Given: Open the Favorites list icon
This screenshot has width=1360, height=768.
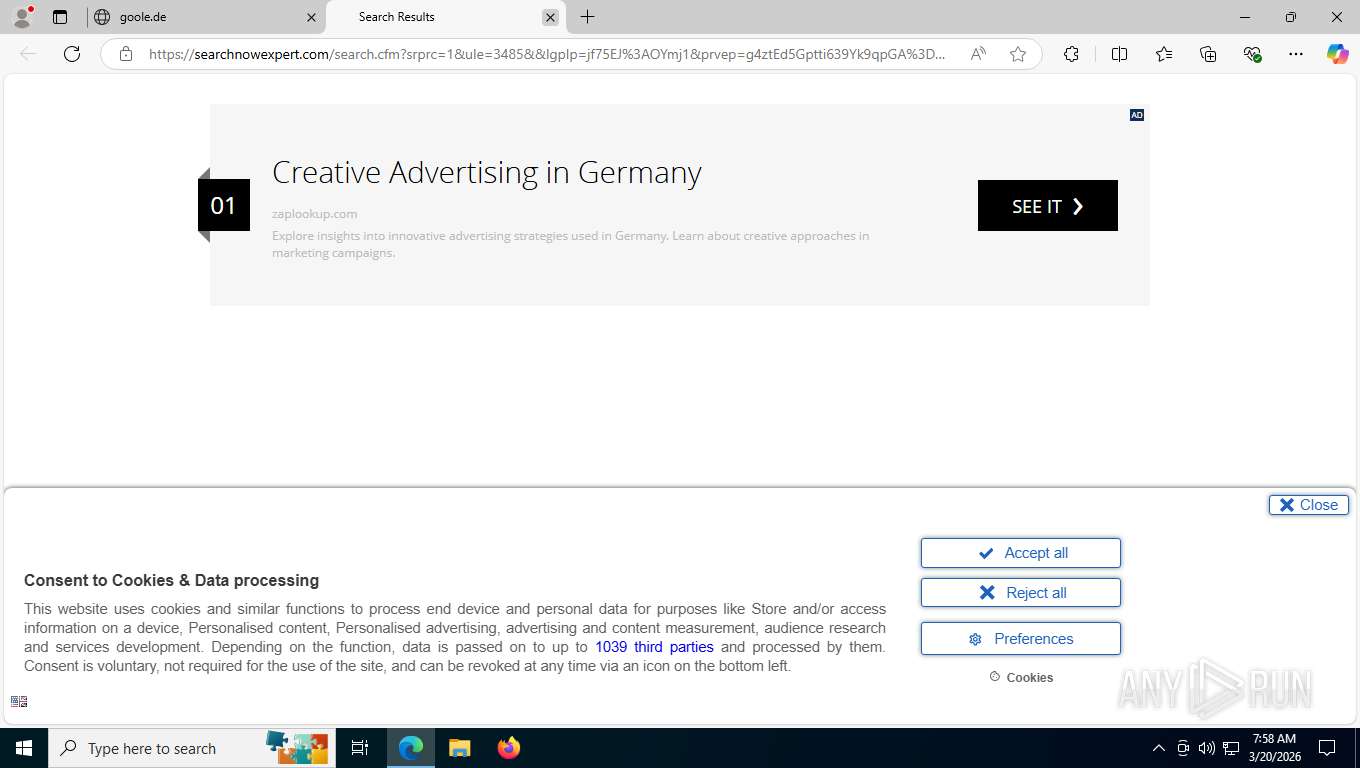Looking at the screenshot, I should [x=1164, y=54].
